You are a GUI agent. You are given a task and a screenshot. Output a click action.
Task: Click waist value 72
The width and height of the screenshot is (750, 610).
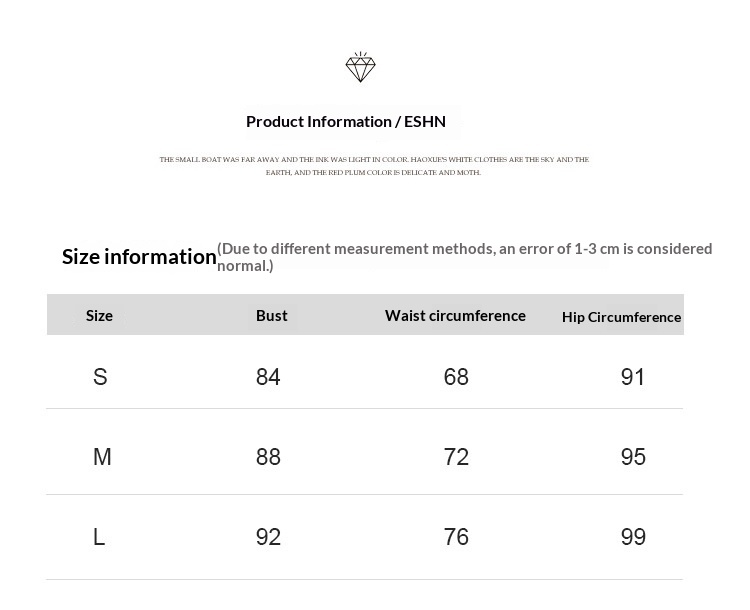coord(456,457)
